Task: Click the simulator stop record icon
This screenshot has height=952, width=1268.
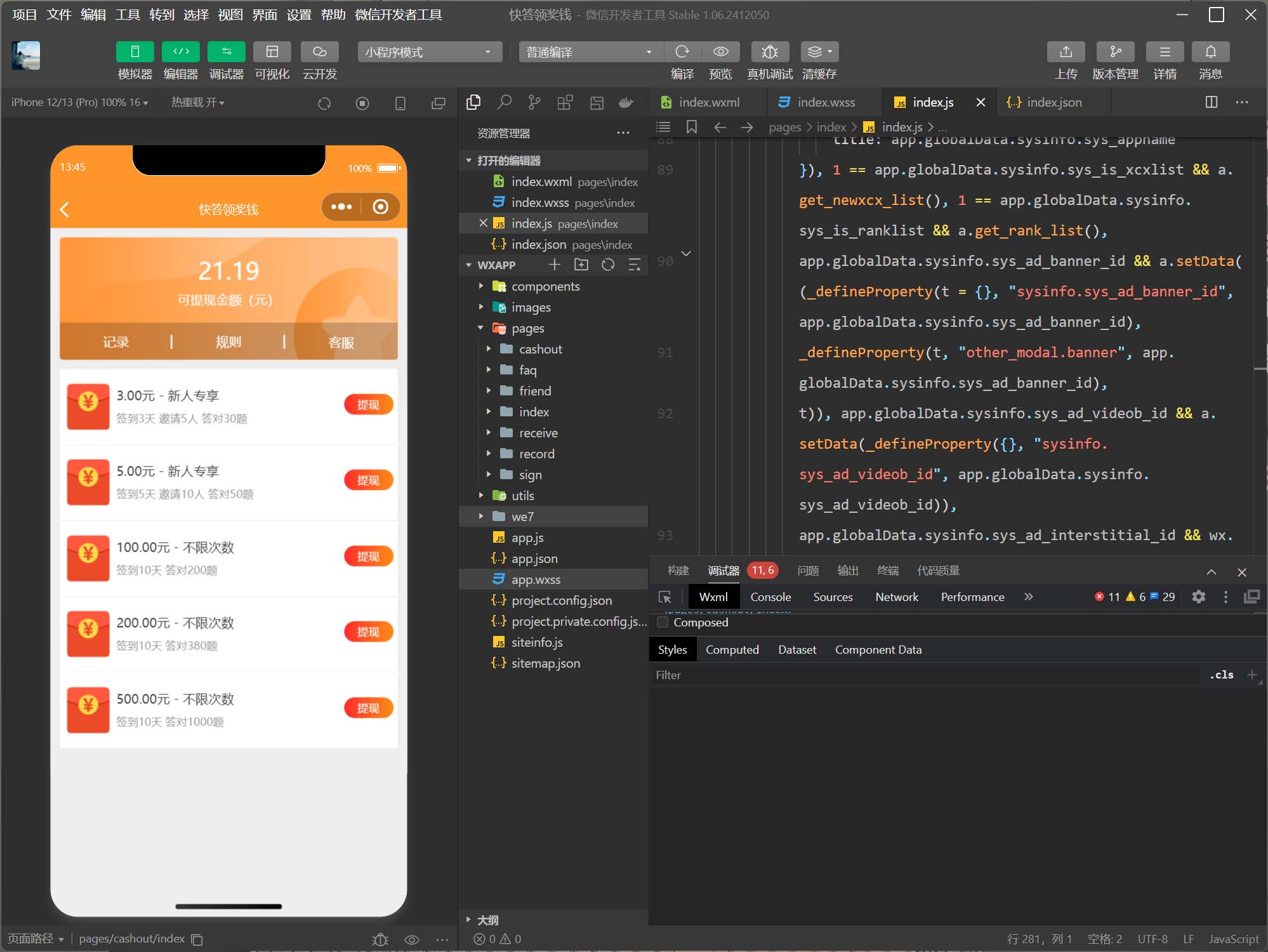Action: point(362,103)
